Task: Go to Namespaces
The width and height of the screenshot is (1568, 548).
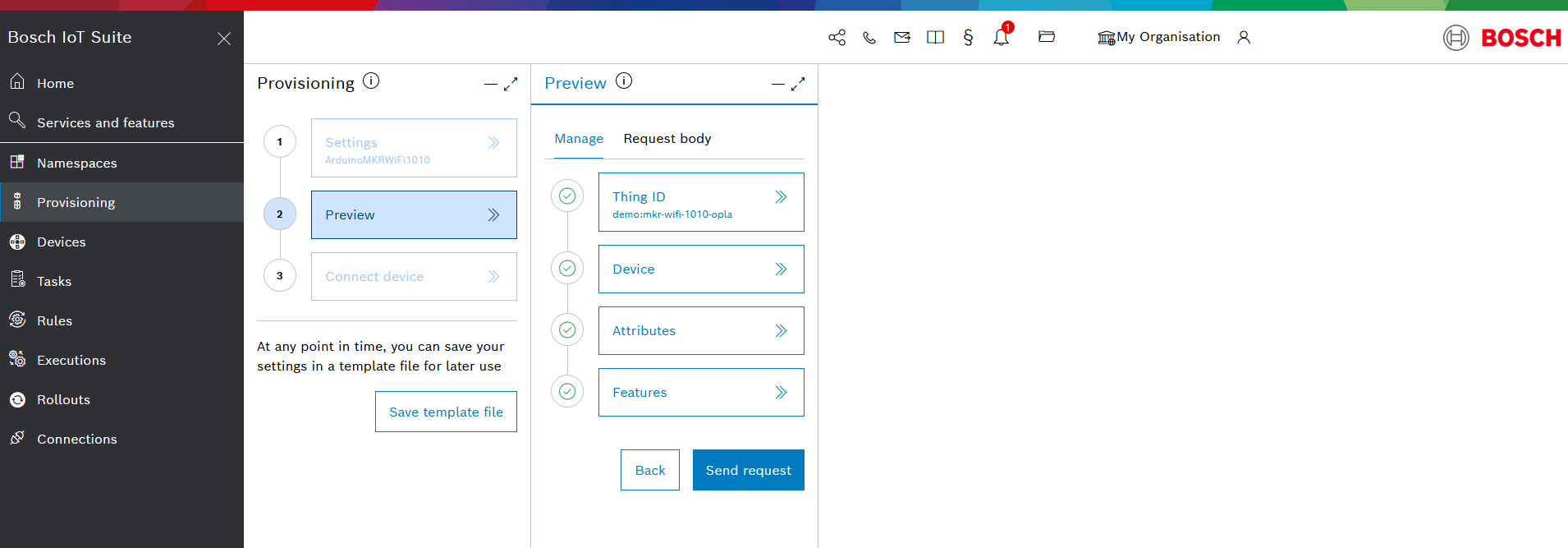Action: (121, 163)
